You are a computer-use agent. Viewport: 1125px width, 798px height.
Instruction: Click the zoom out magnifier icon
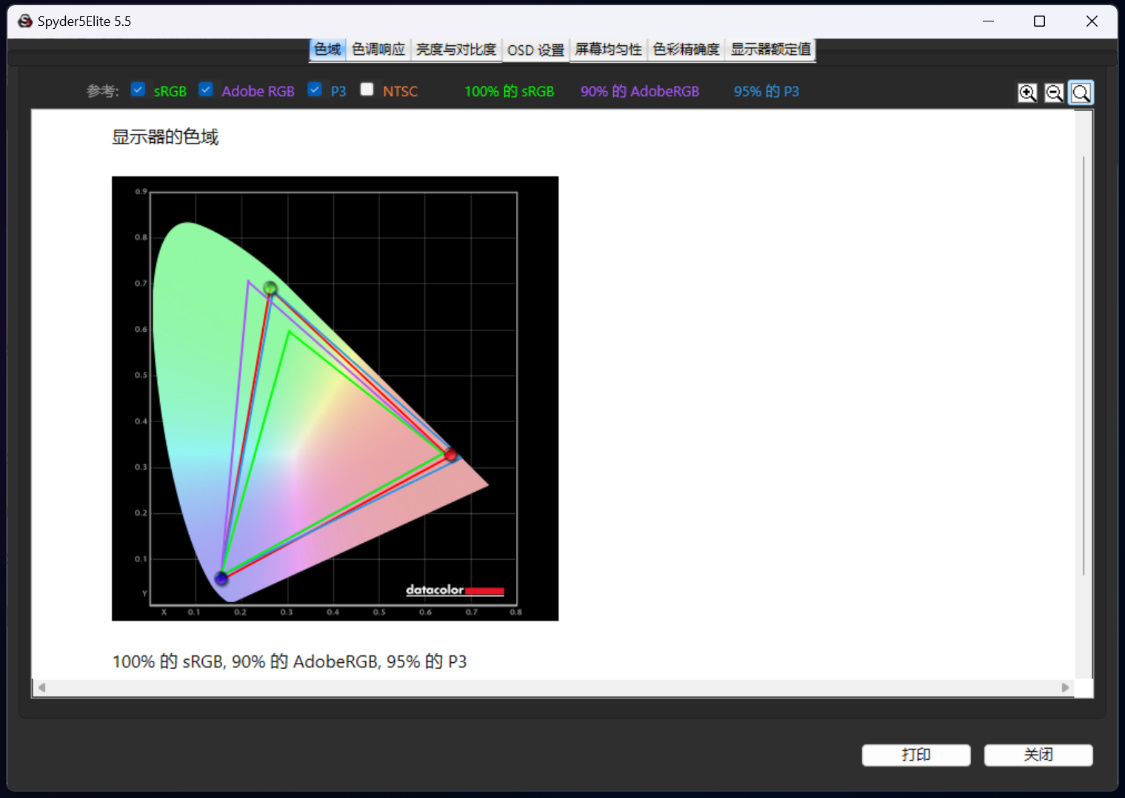click(x=1054, y=93)
